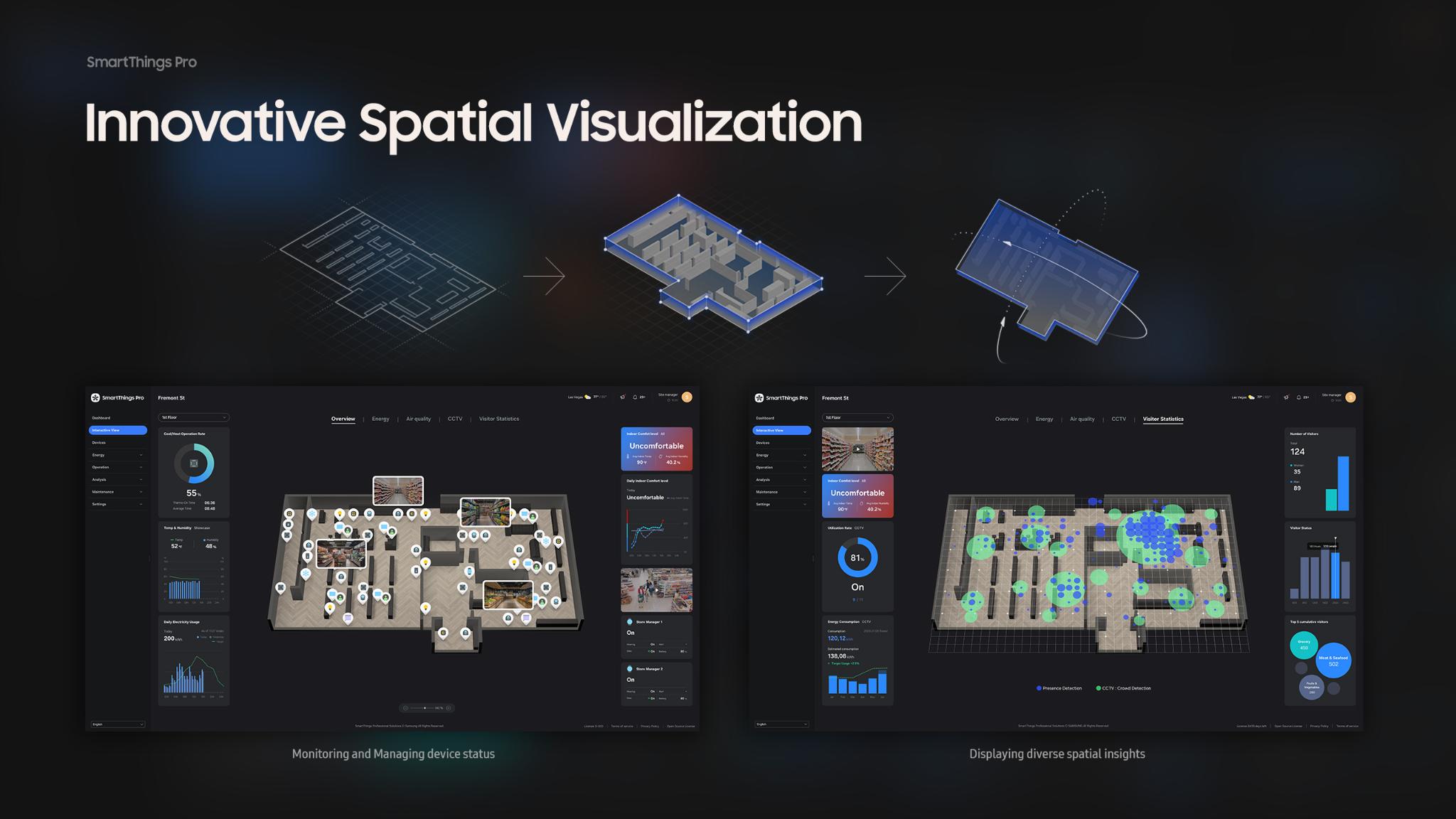Open the English language dropdown in left dashboard

[118, 724]
